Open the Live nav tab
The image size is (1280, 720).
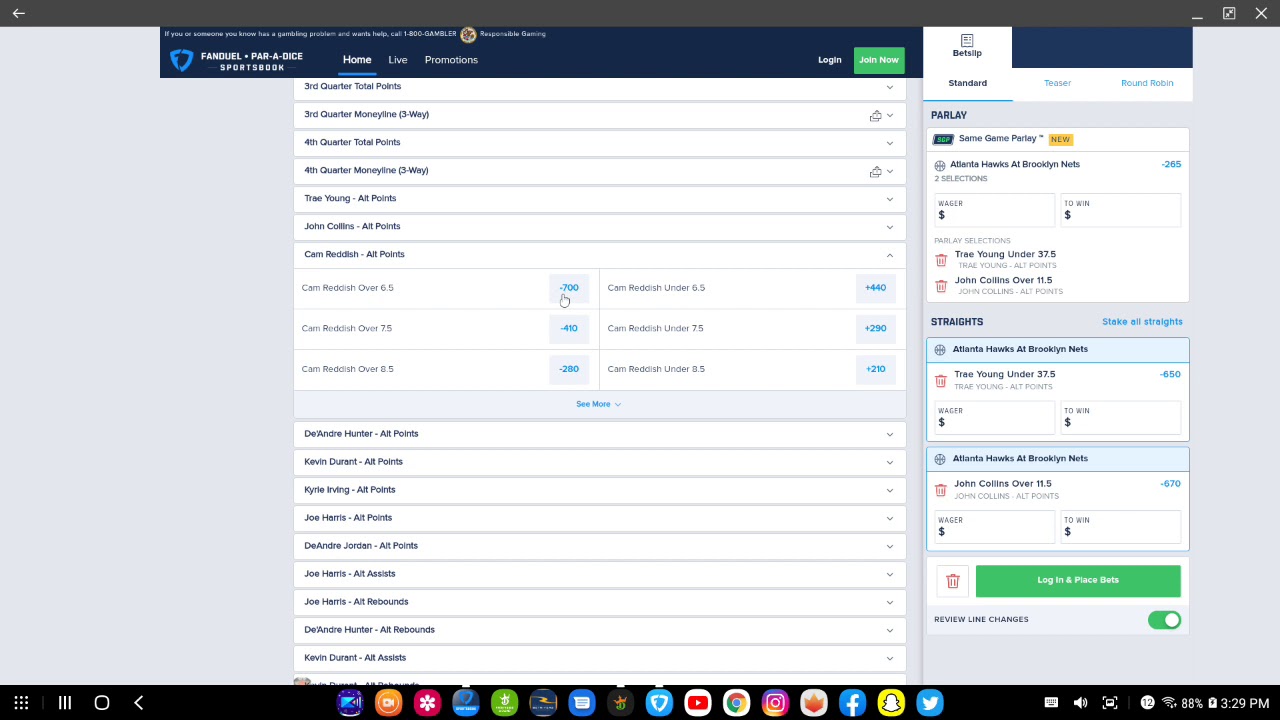click(x=398, y=60)
